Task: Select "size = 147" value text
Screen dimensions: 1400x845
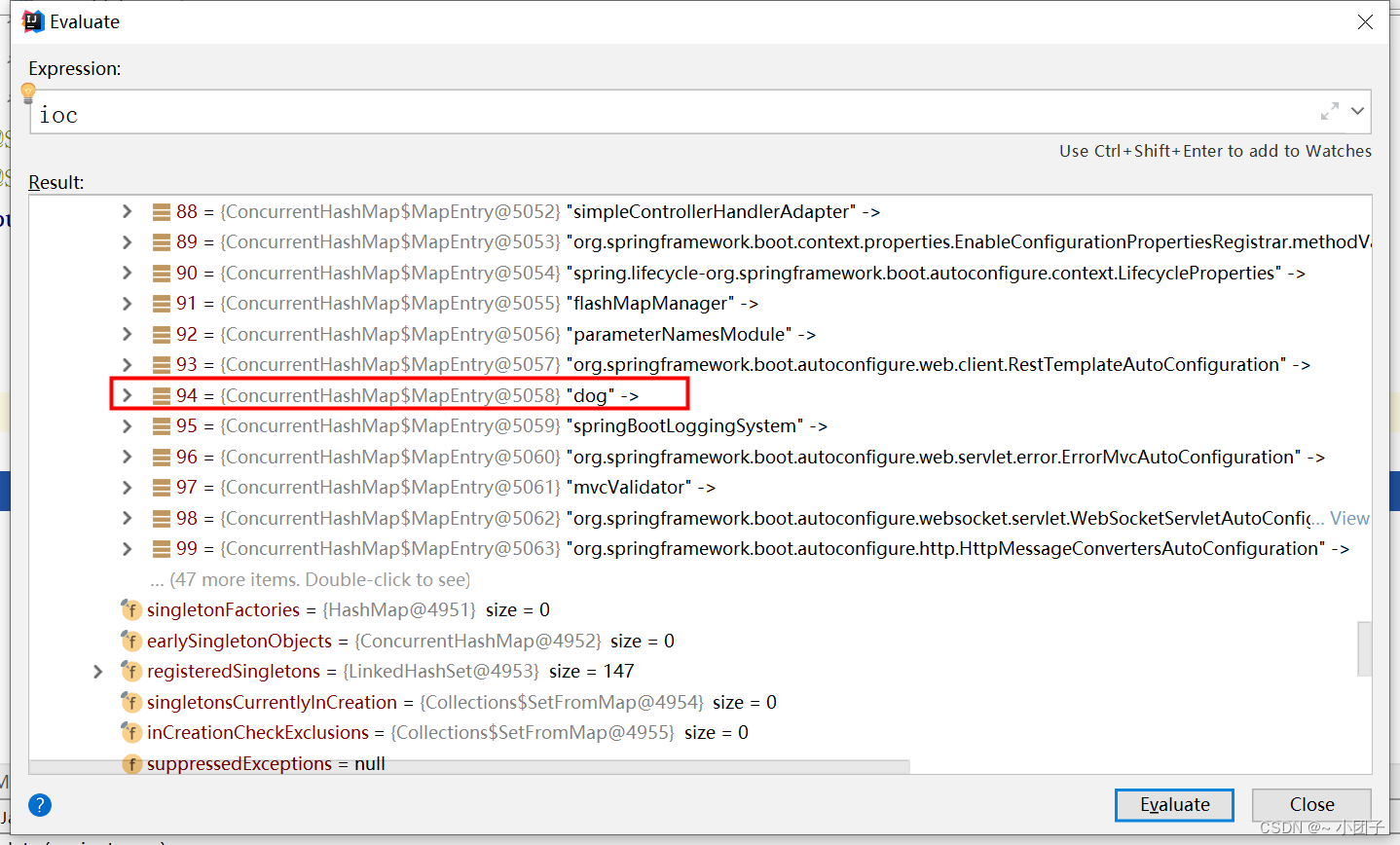Action: coord(591,671)
